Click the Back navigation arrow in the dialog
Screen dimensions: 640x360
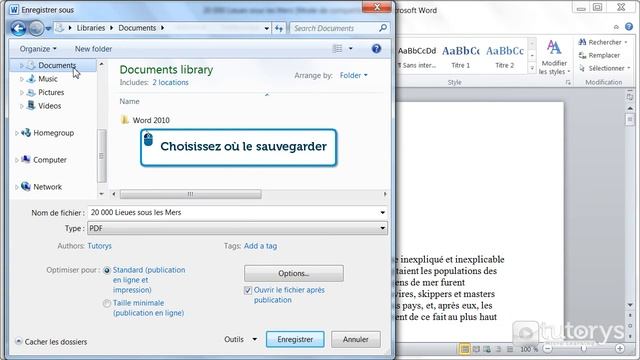(x=18, y=28)
